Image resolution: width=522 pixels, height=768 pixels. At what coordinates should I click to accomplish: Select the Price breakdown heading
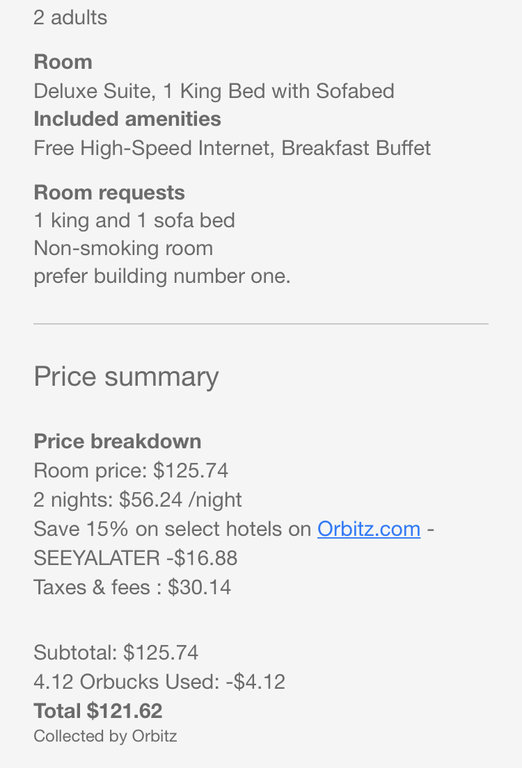118,441
